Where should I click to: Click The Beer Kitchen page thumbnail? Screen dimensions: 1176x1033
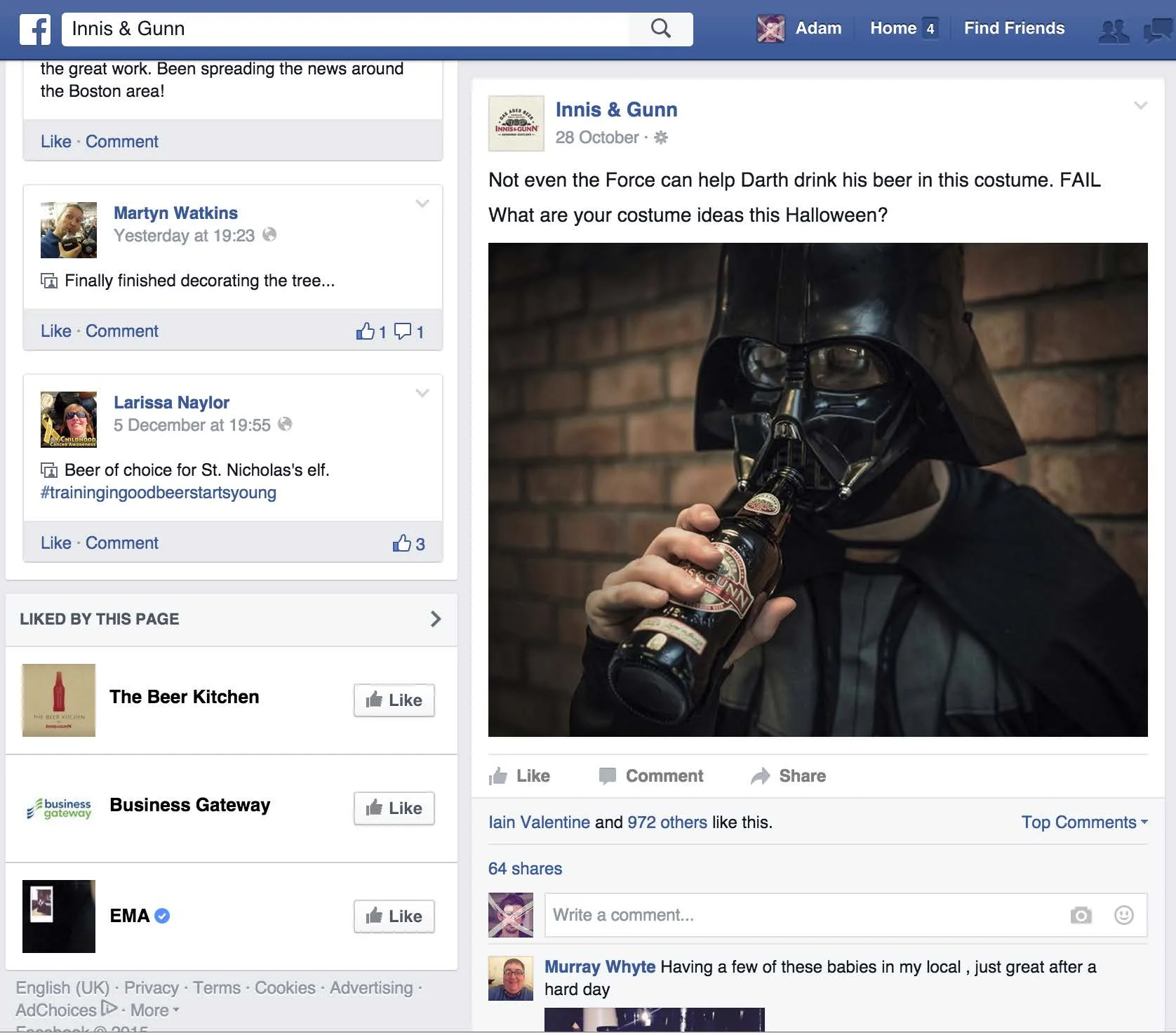coord(59,700)
